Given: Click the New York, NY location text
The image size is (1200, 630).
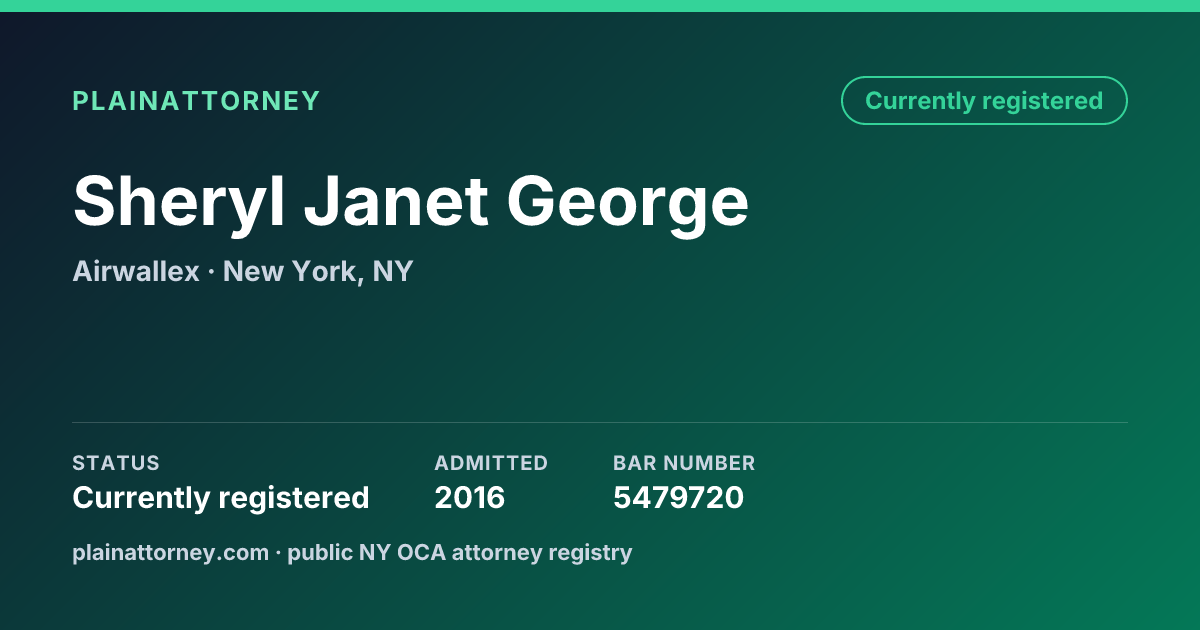Looking at the screenshot, I should (318, 272).
